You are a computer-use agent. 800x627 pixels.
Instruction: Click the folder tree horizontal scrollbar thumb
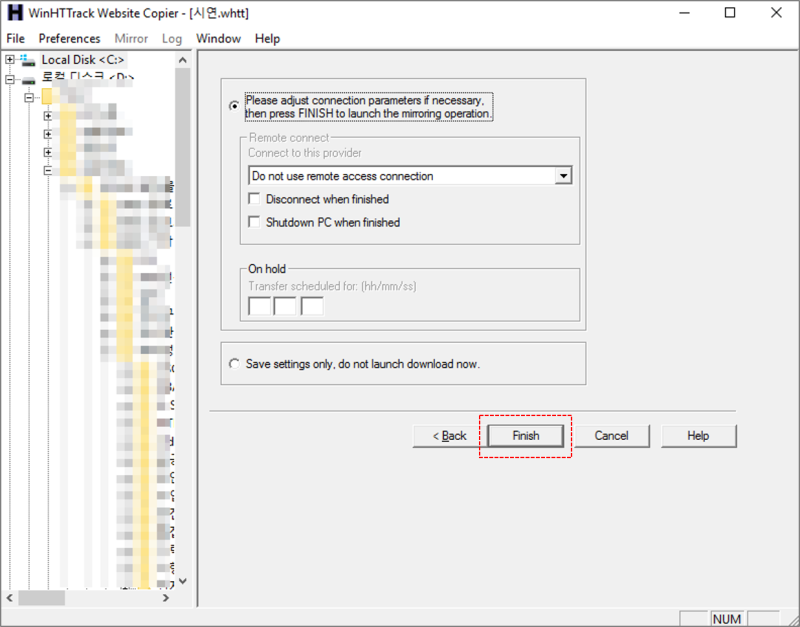coord(42,597)
